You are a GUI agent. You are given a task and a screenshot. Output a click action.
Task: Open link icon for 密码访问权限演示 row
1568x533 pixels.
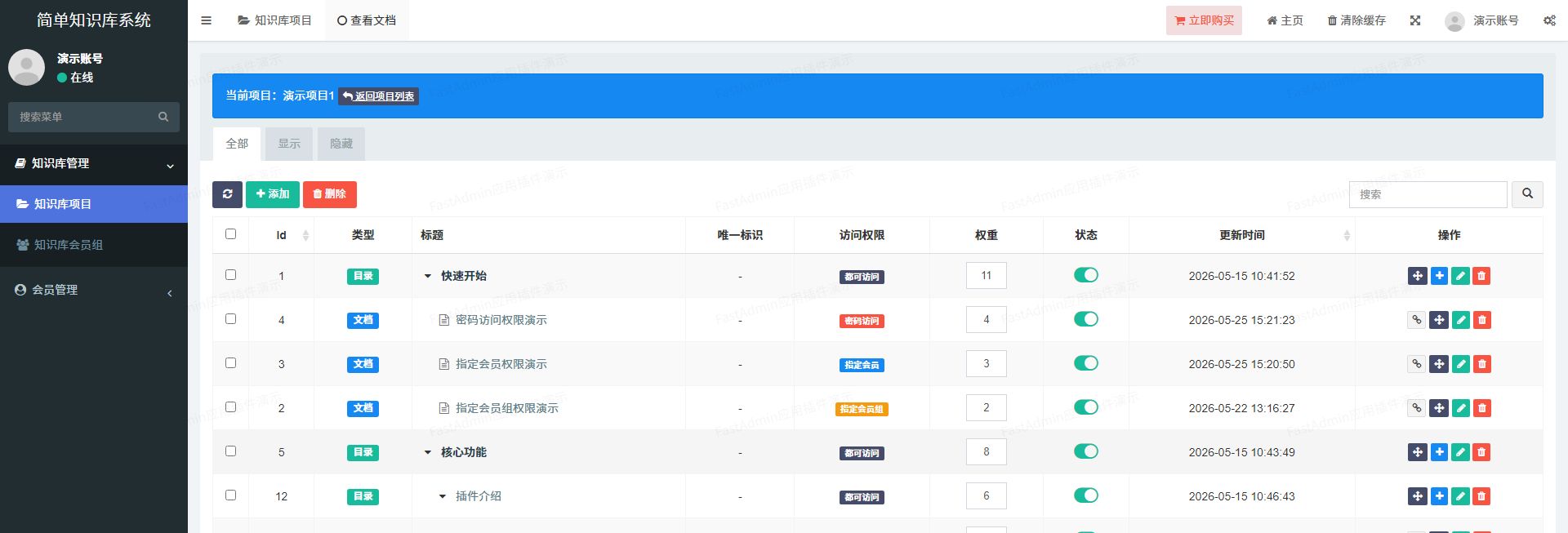point(1417,320)
